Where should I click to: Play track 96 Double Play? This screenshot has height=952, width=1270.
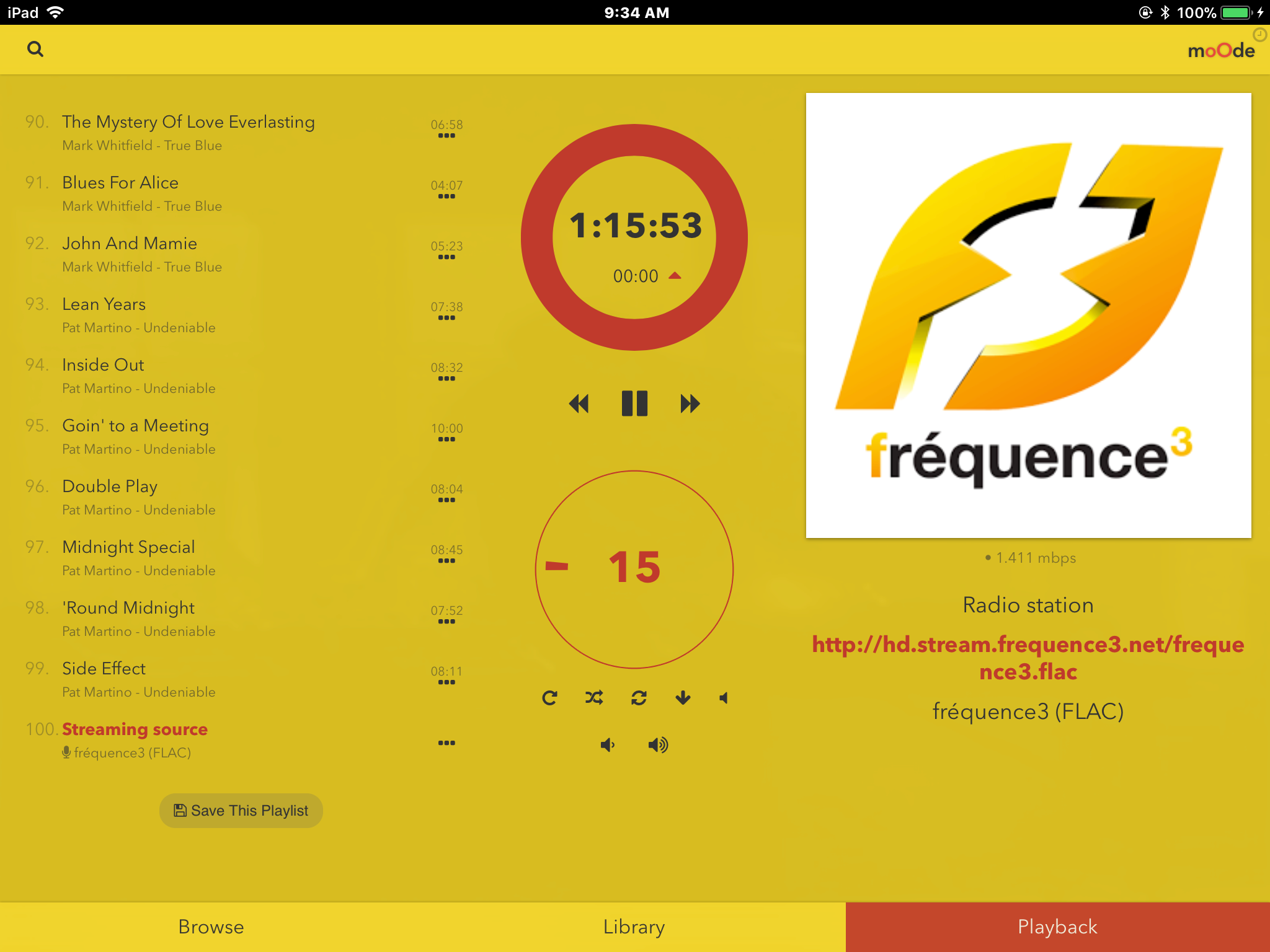110,487
